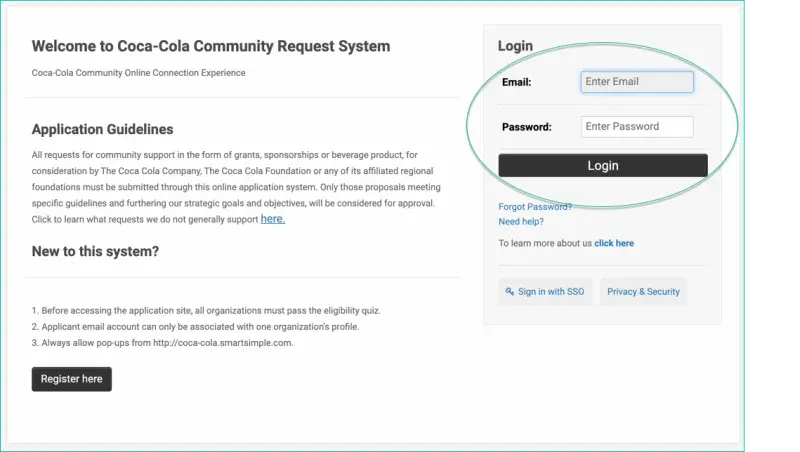Focus the Enter Email input field
Image resolution: width=800 pixels, height=452 pixels.
(x=637, y=82)
